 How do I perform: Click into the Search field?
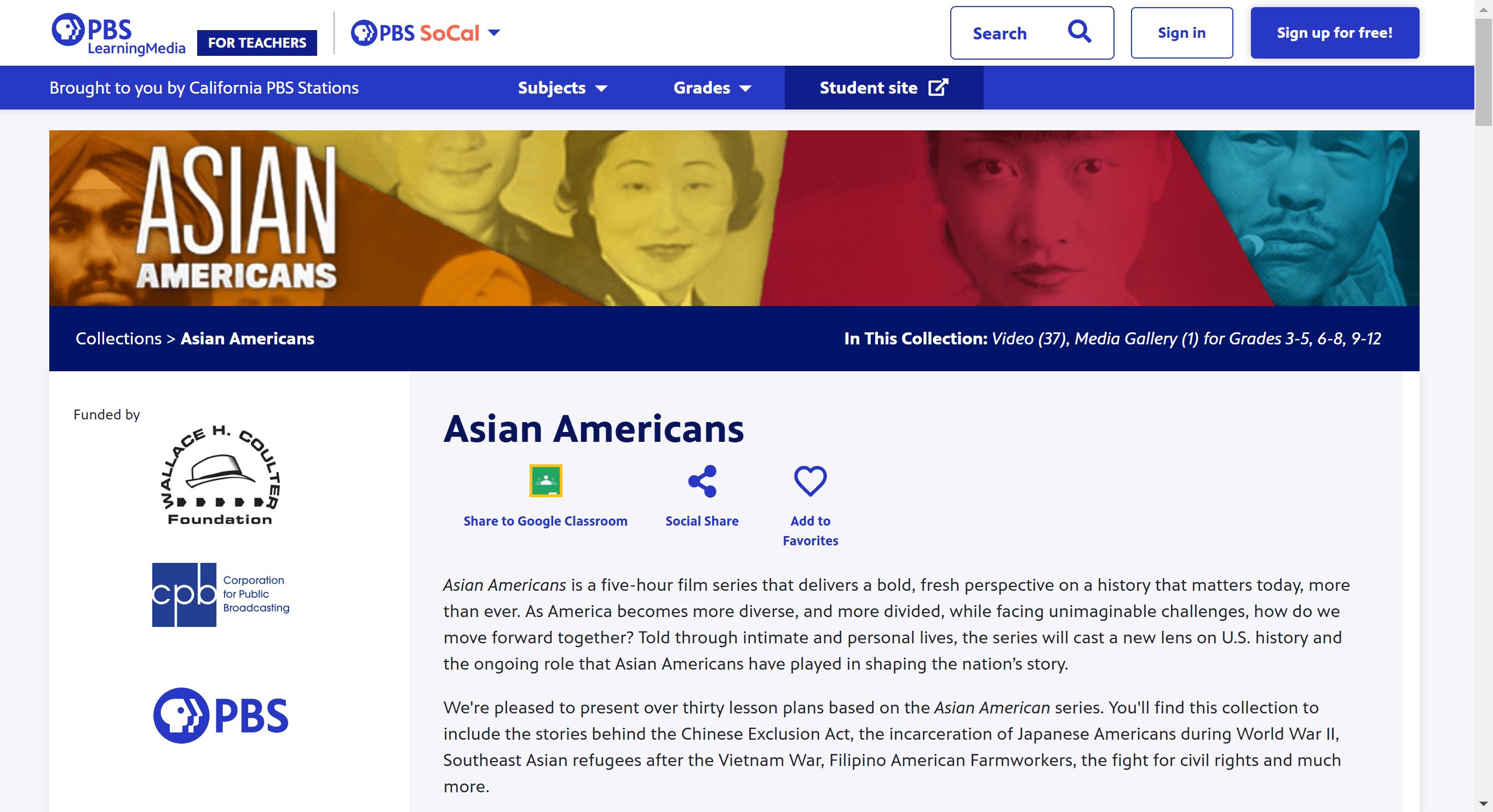tap(1032, 33)
